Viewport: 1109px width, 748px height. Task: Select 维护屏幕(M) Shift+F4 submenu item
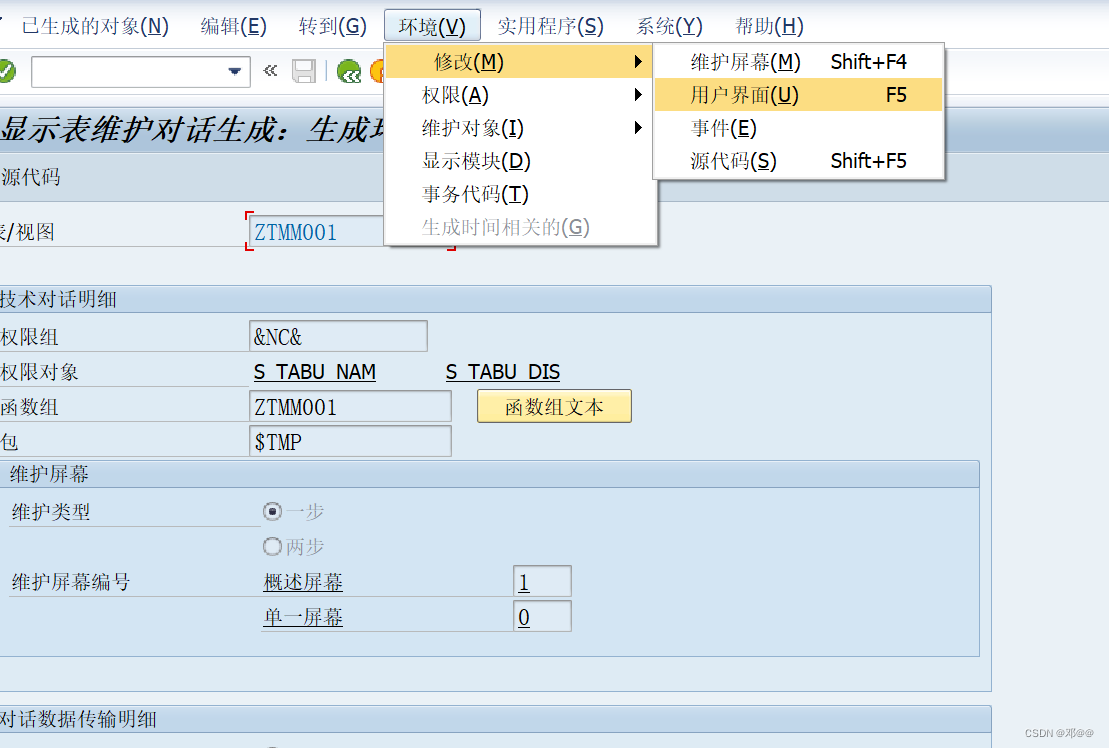[x=799, y=62]
